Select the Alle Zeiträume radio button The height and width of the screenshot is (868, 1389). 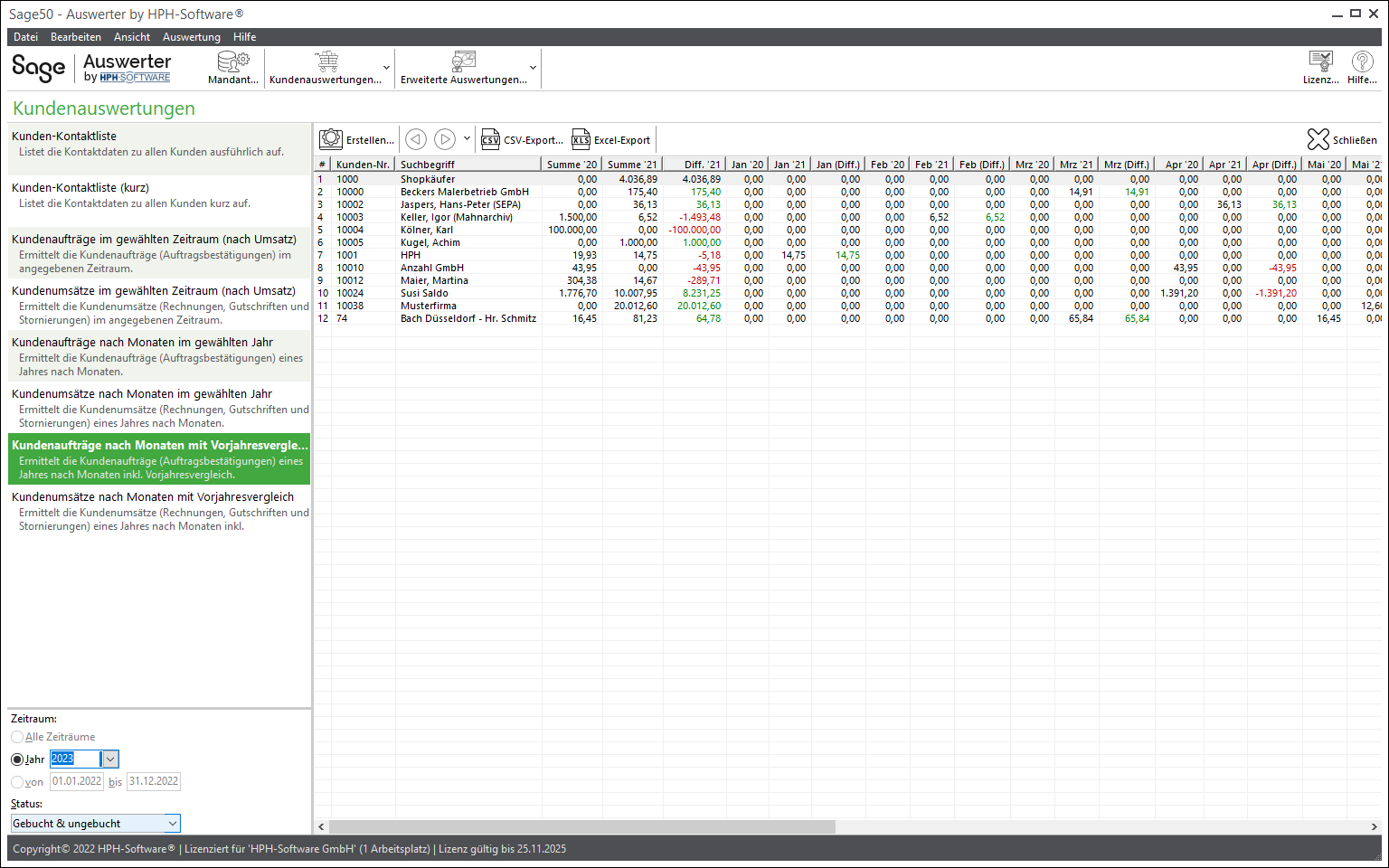pyautogui.click(x=17, y=737)
